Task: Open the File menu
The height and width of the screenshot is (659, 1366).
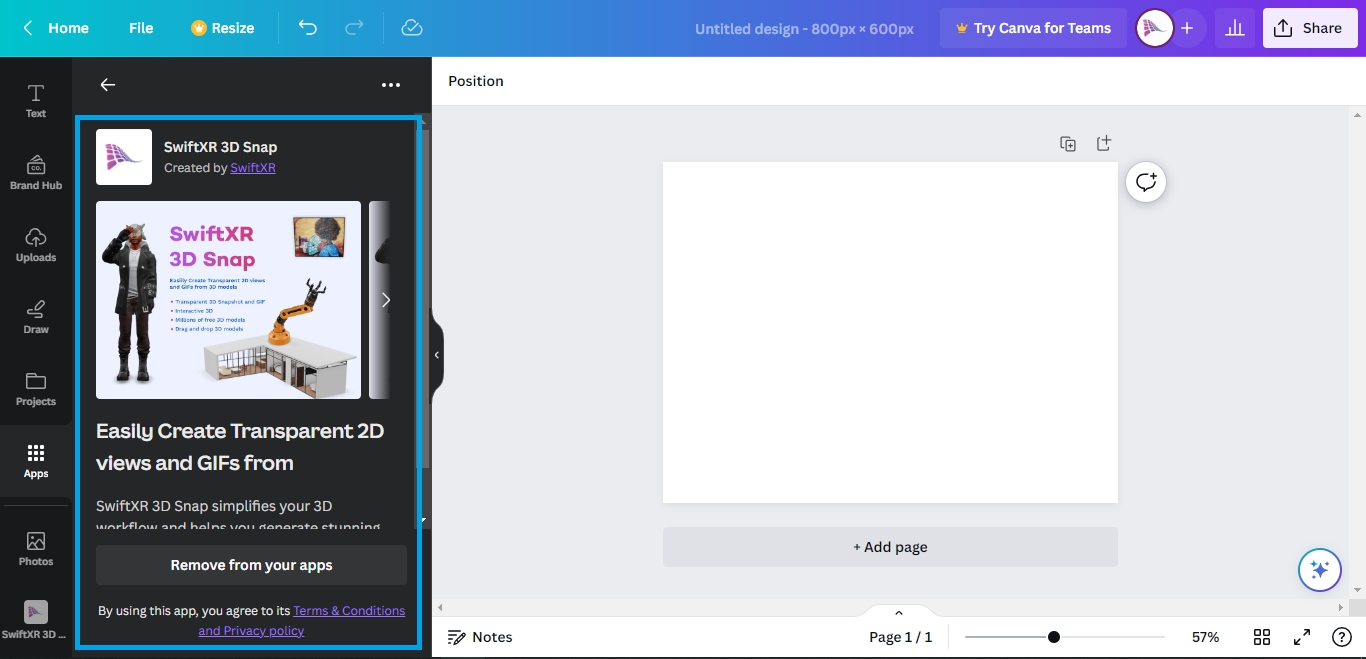Action: [141, 28]
